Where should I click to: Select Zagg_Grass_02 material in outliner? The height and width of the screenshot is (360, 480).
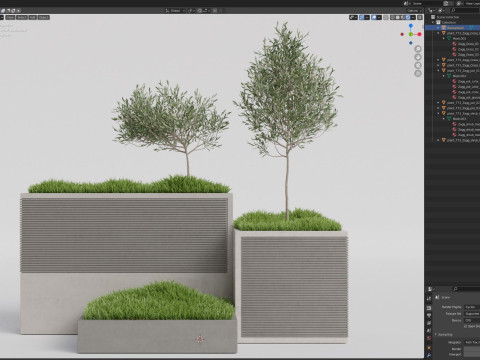tap(466, 49)
